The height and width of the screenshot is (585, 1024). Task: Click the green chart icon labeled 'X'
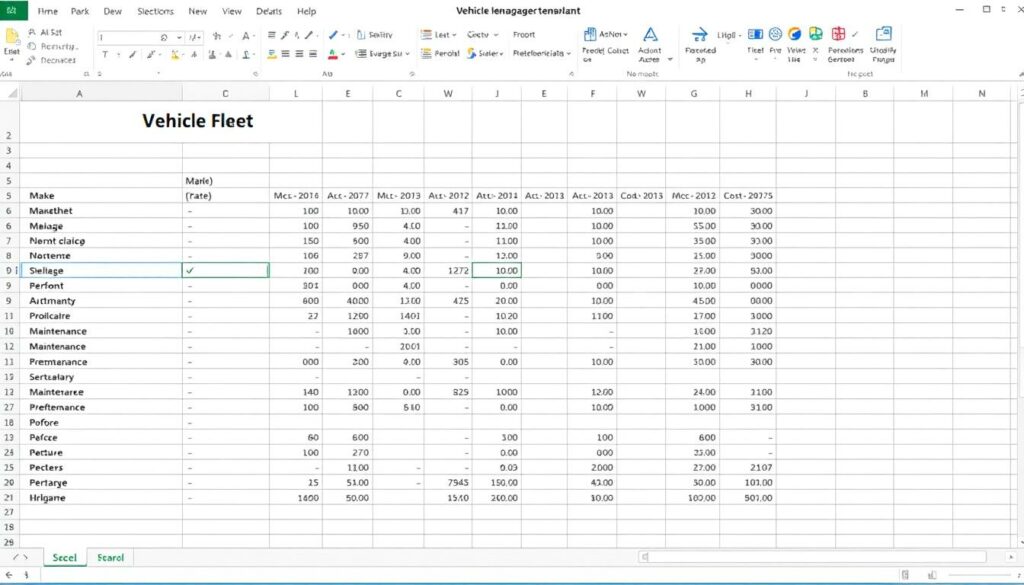click(x=816, y=35)
